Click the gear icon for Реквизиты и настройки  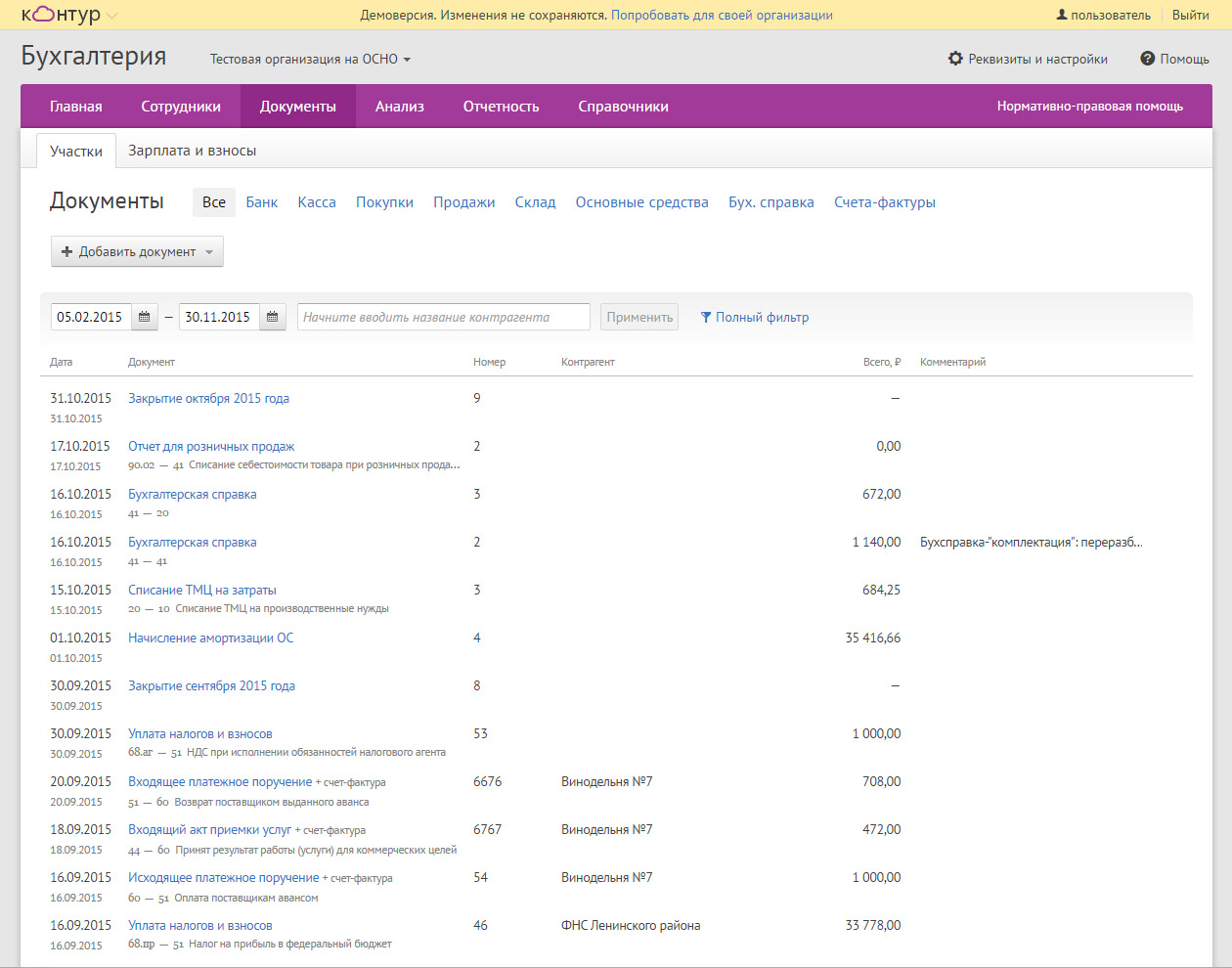point(955,59)
